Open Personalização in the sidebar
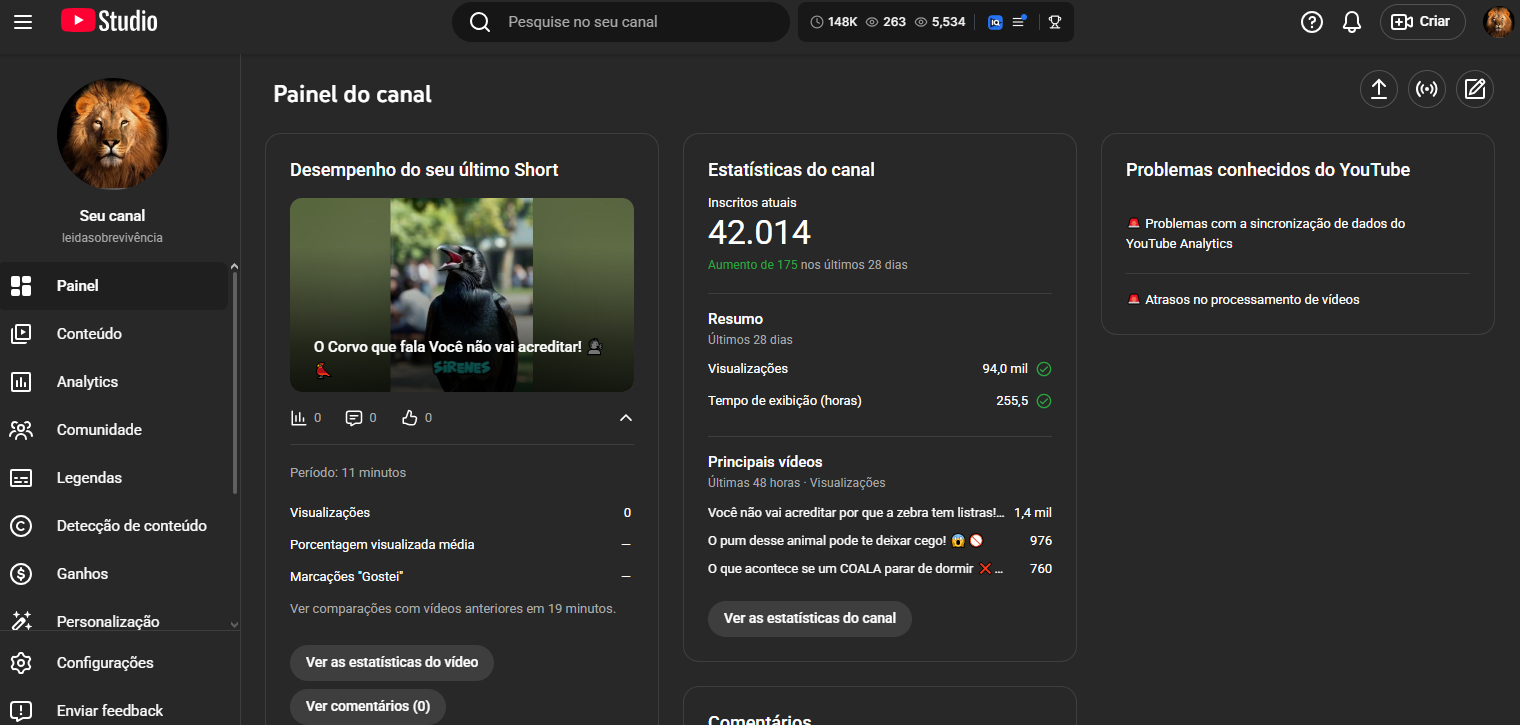Viewport: 1520px width, 725px height. point(115,620)
